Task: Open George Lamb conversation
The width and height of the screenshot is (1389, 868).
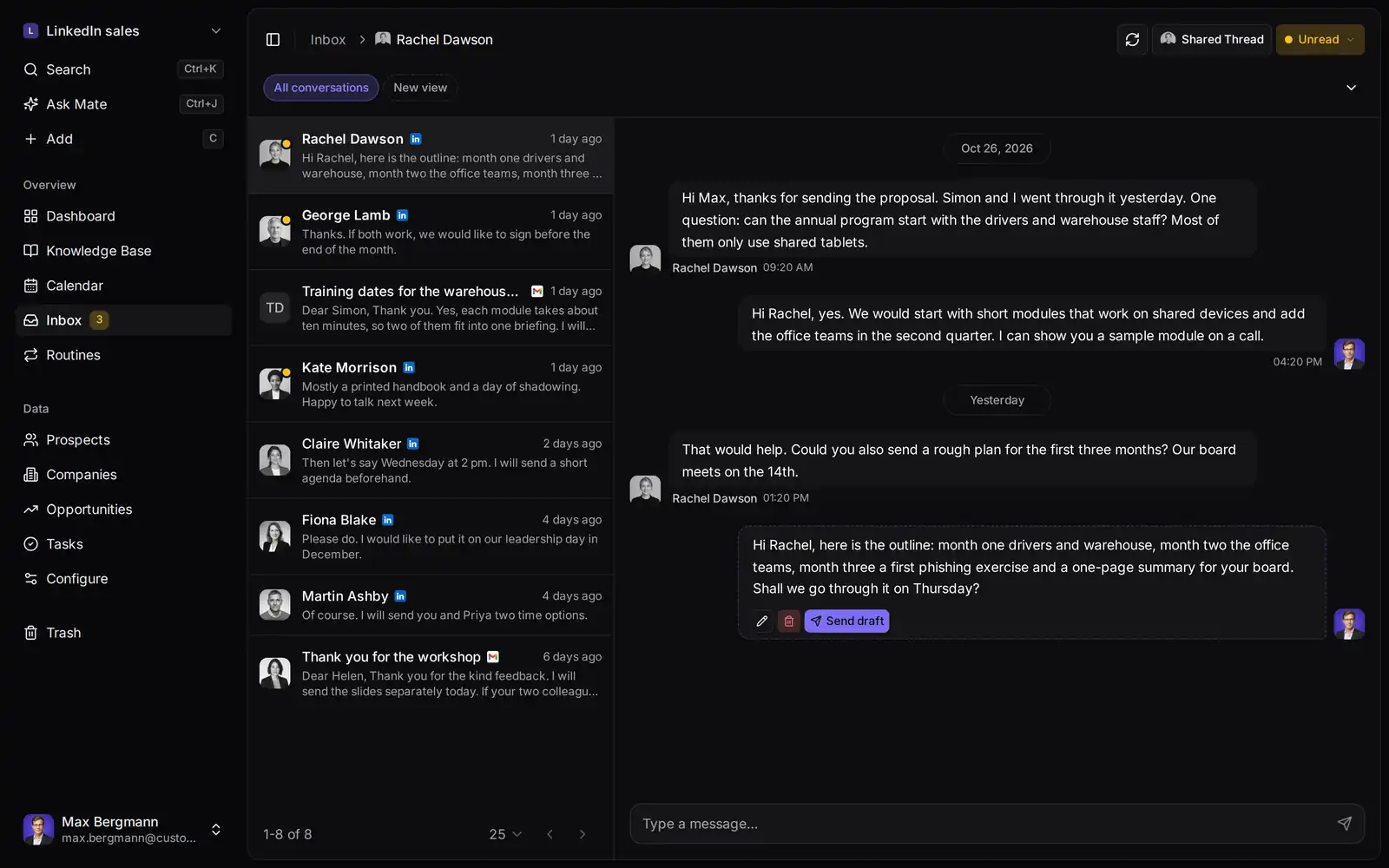Action: click(x=431, y=232)
